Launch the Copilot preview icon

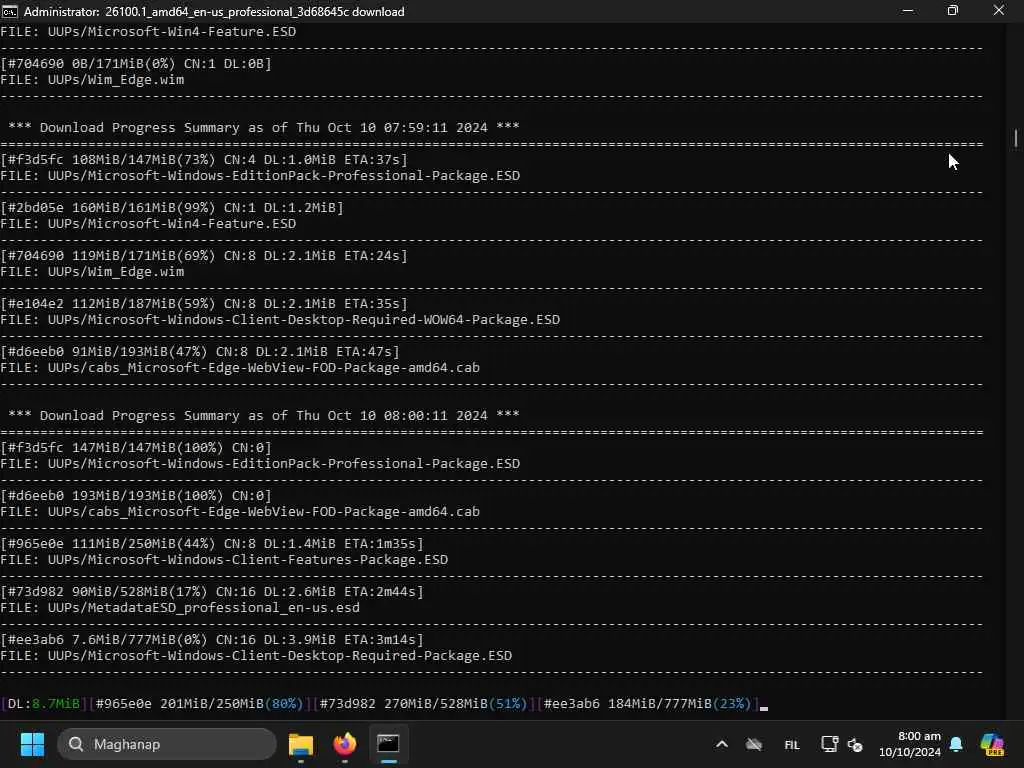(992, 744)
